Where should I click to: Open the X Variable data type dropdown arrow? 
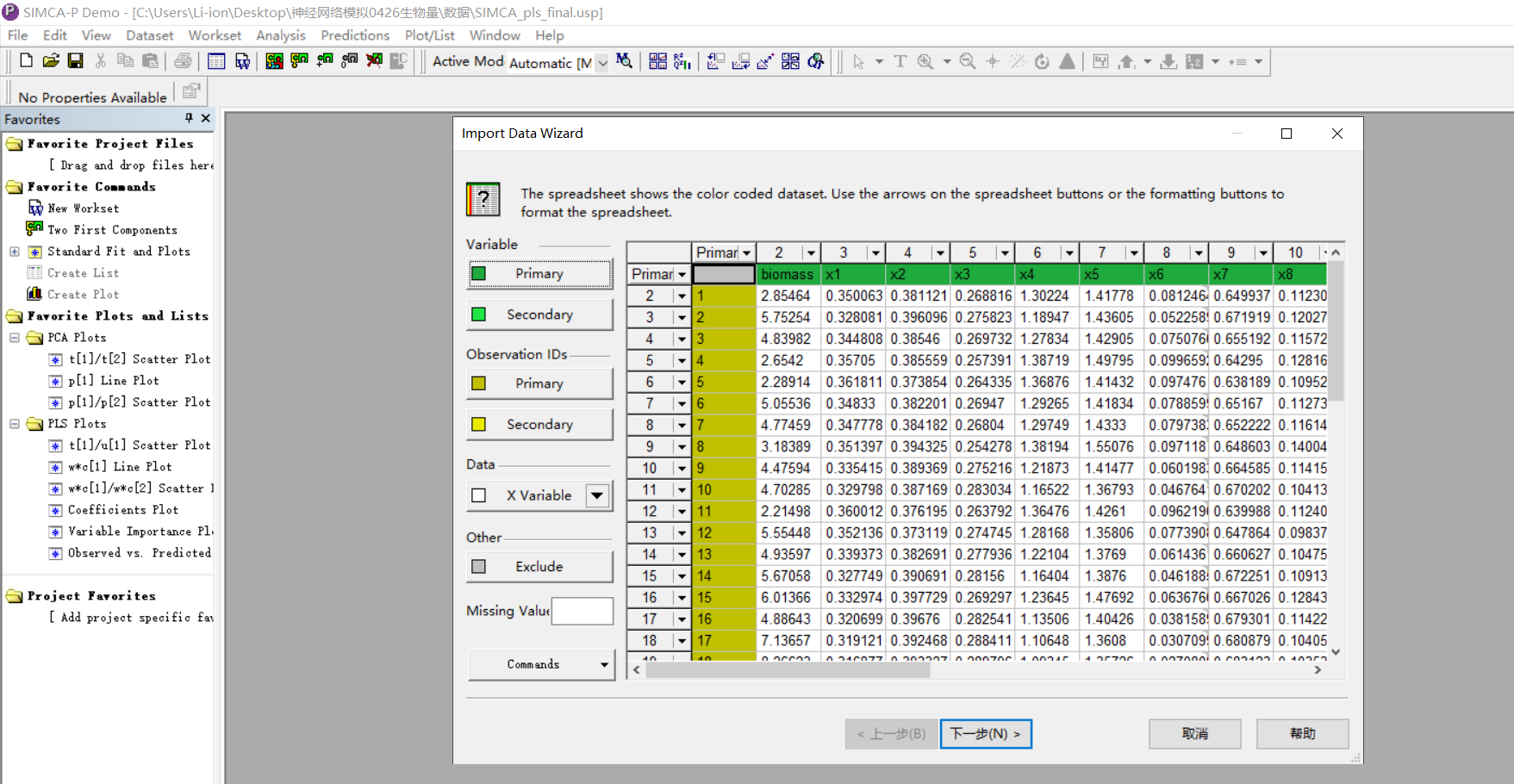pos(597,495)
